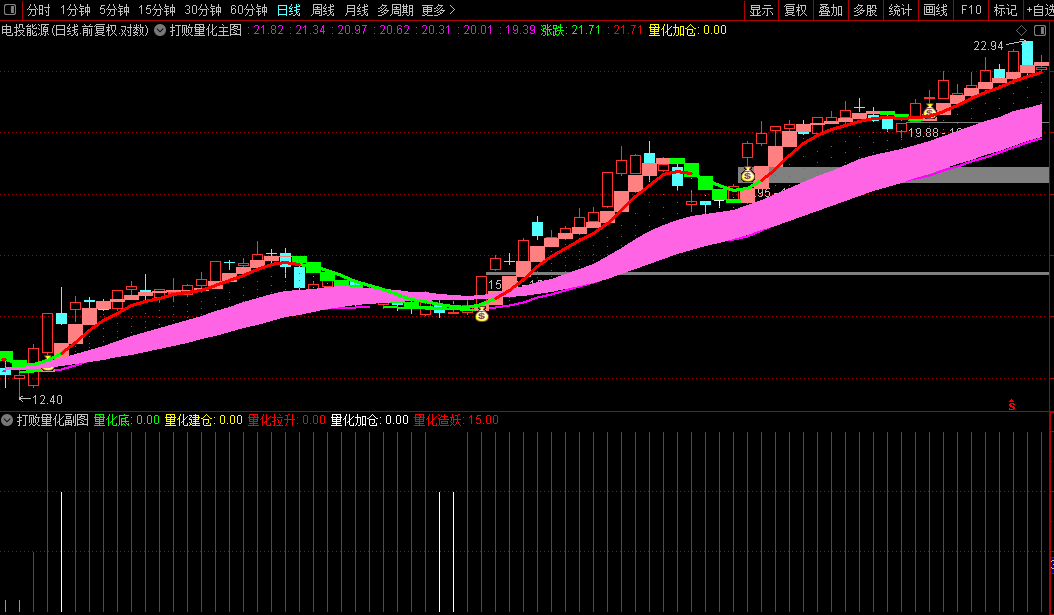Select the 日线 daily tab
1054x615 pixels.
pos(289,10)
